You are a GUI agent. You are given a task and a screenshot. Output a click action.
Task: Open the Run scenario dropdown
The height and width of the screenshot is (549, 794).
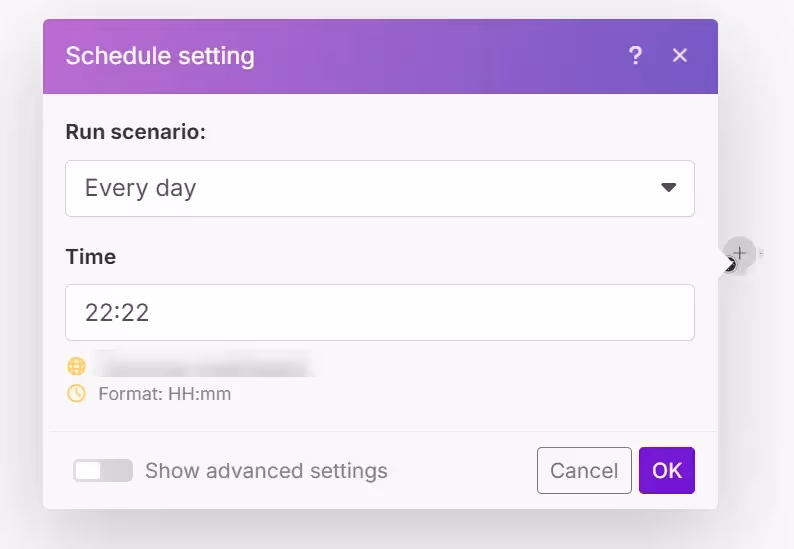380,188
